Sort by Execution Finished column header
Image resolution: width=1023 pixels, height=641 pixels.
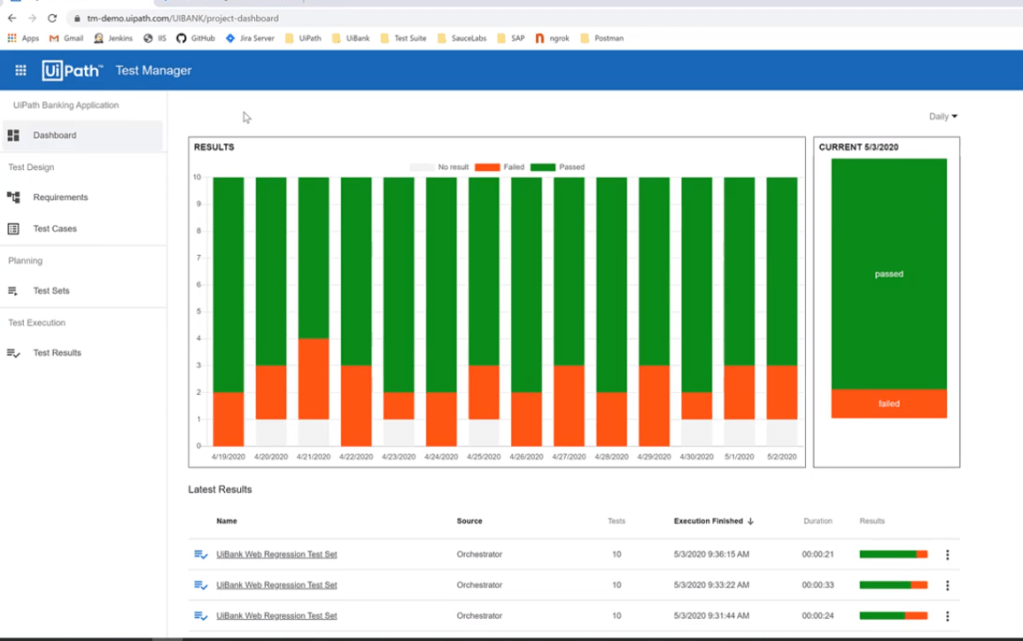(x=708, y=521)
